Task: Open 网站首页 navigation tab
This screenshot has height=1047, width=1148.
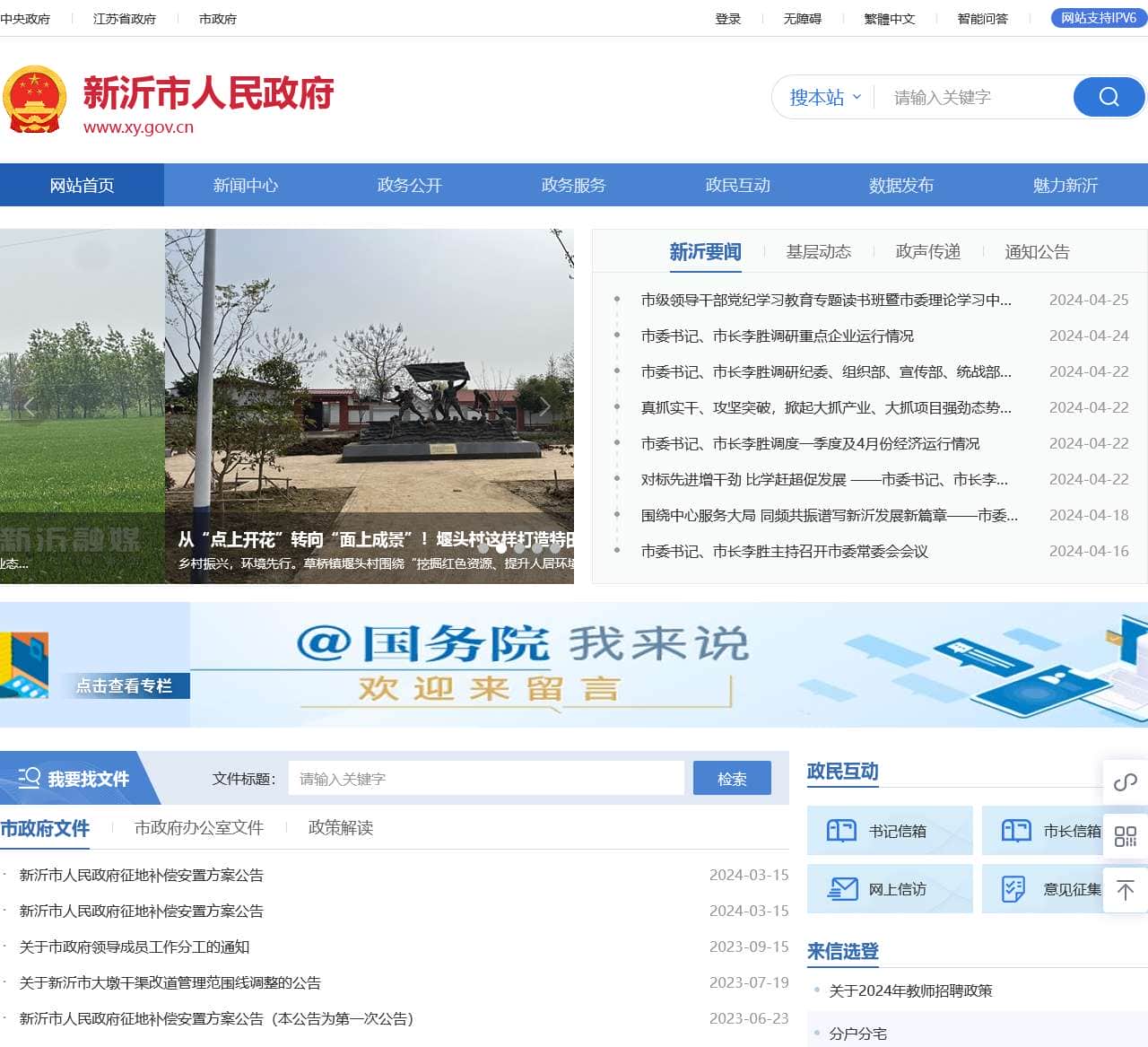Action: coord(82,185)
